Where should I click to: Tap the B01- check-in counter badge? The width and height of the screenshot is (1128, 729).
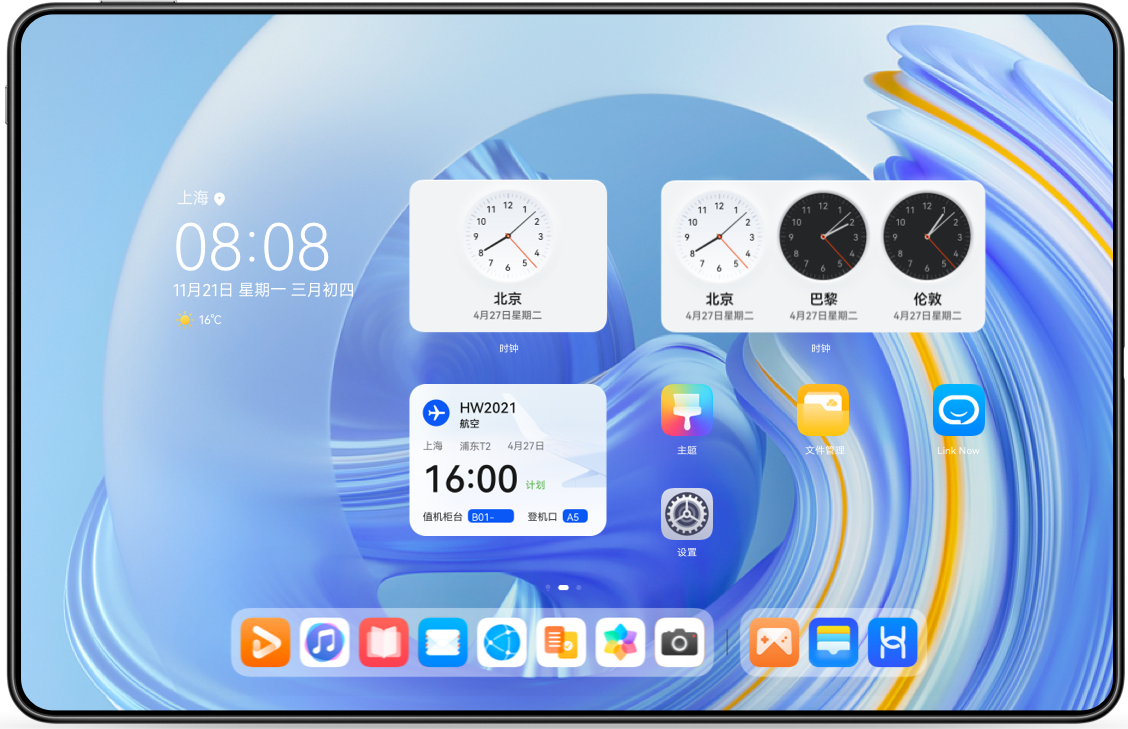pyautogui.click(x=491, y=517)
